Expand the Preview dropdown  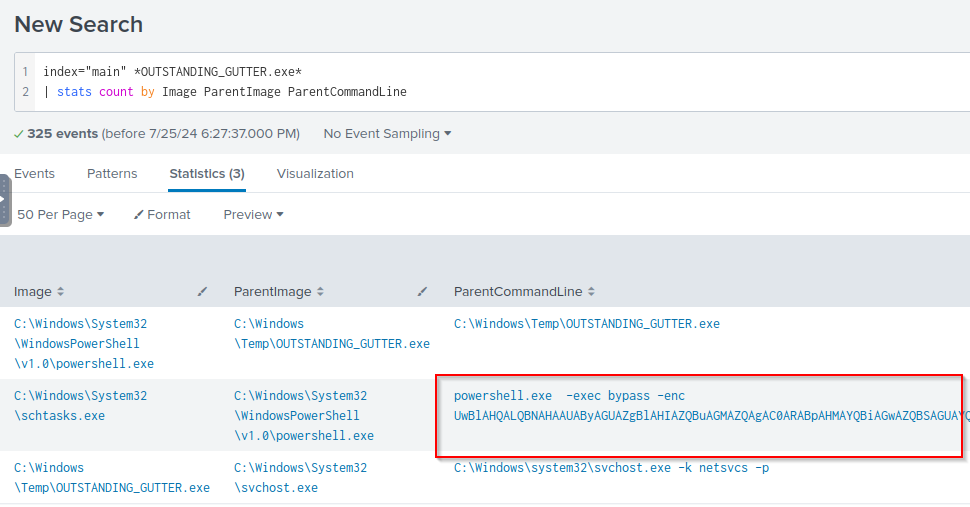click(x=253, y=215)
